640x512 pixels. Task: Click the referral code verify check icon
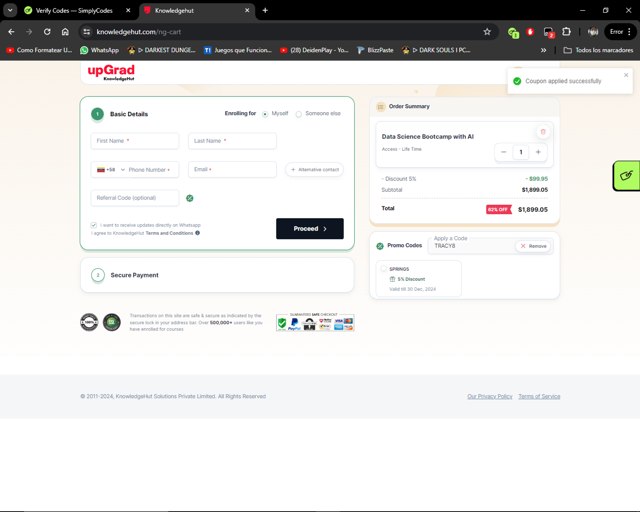pos(189,198)
